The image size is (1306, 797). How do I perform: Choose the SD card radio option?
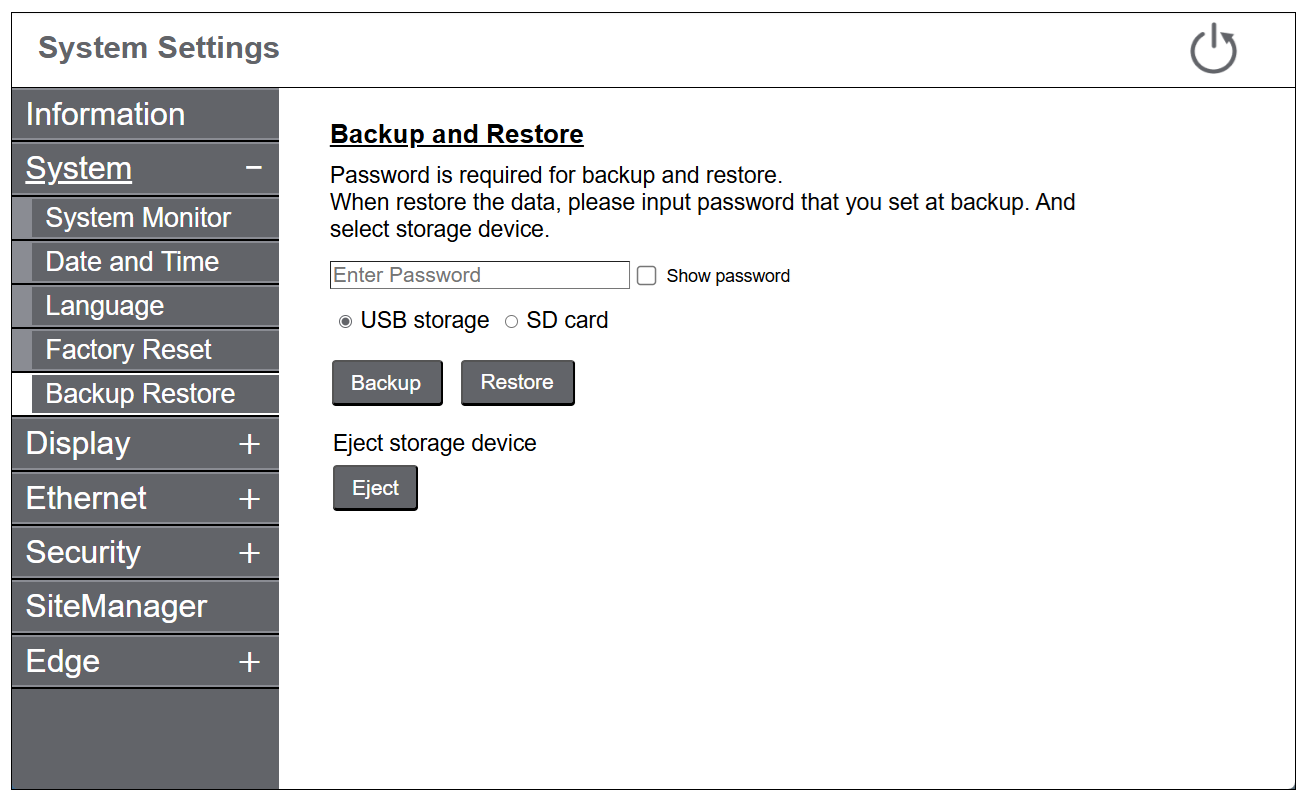[511, 321]
